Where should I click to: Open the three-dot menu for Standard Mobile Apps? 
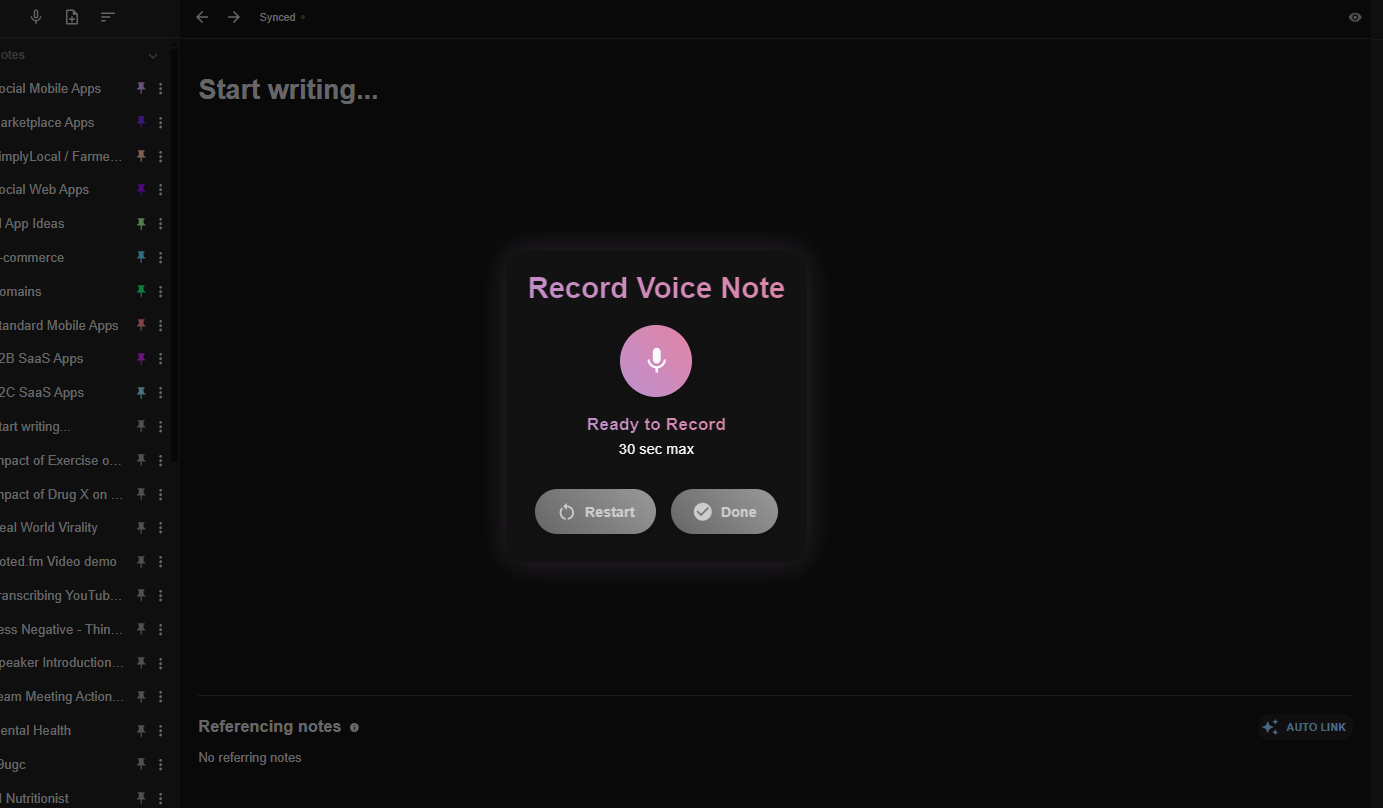(x=160, y=325)
